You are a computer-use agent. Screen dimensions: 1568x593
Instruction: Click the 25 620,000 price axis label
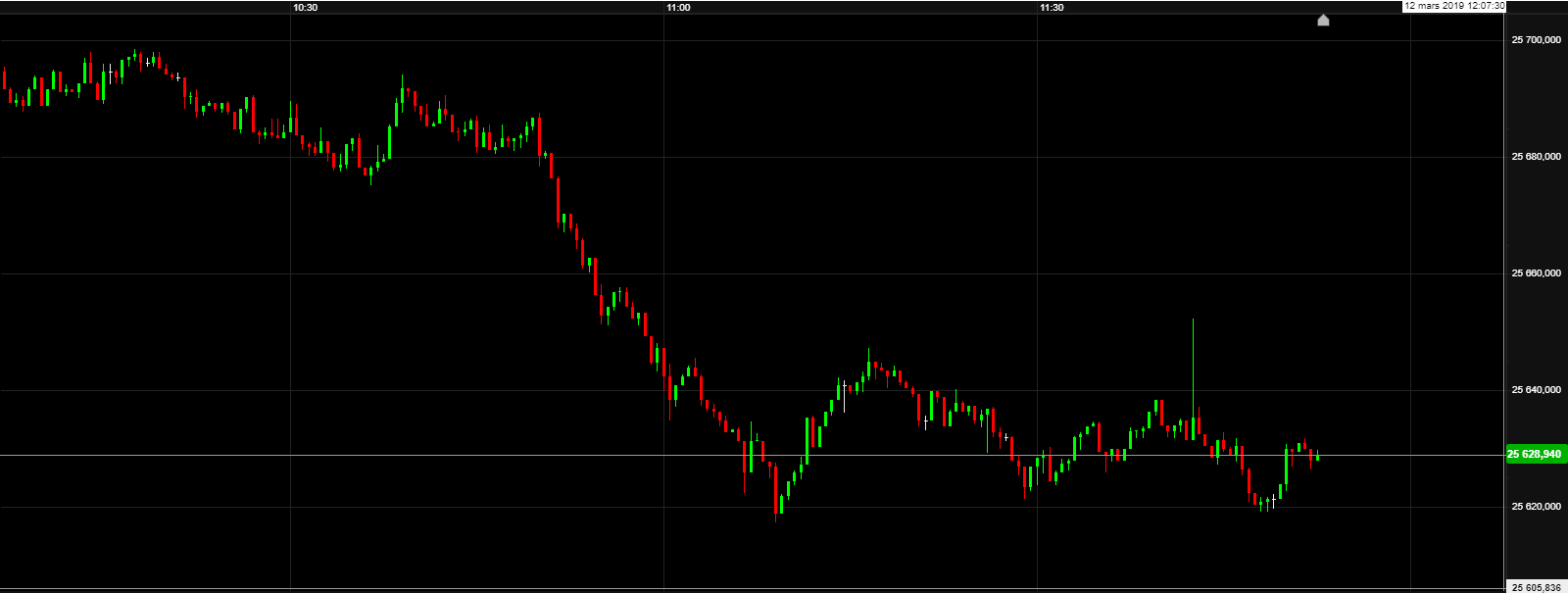(x=1537, y=507)
